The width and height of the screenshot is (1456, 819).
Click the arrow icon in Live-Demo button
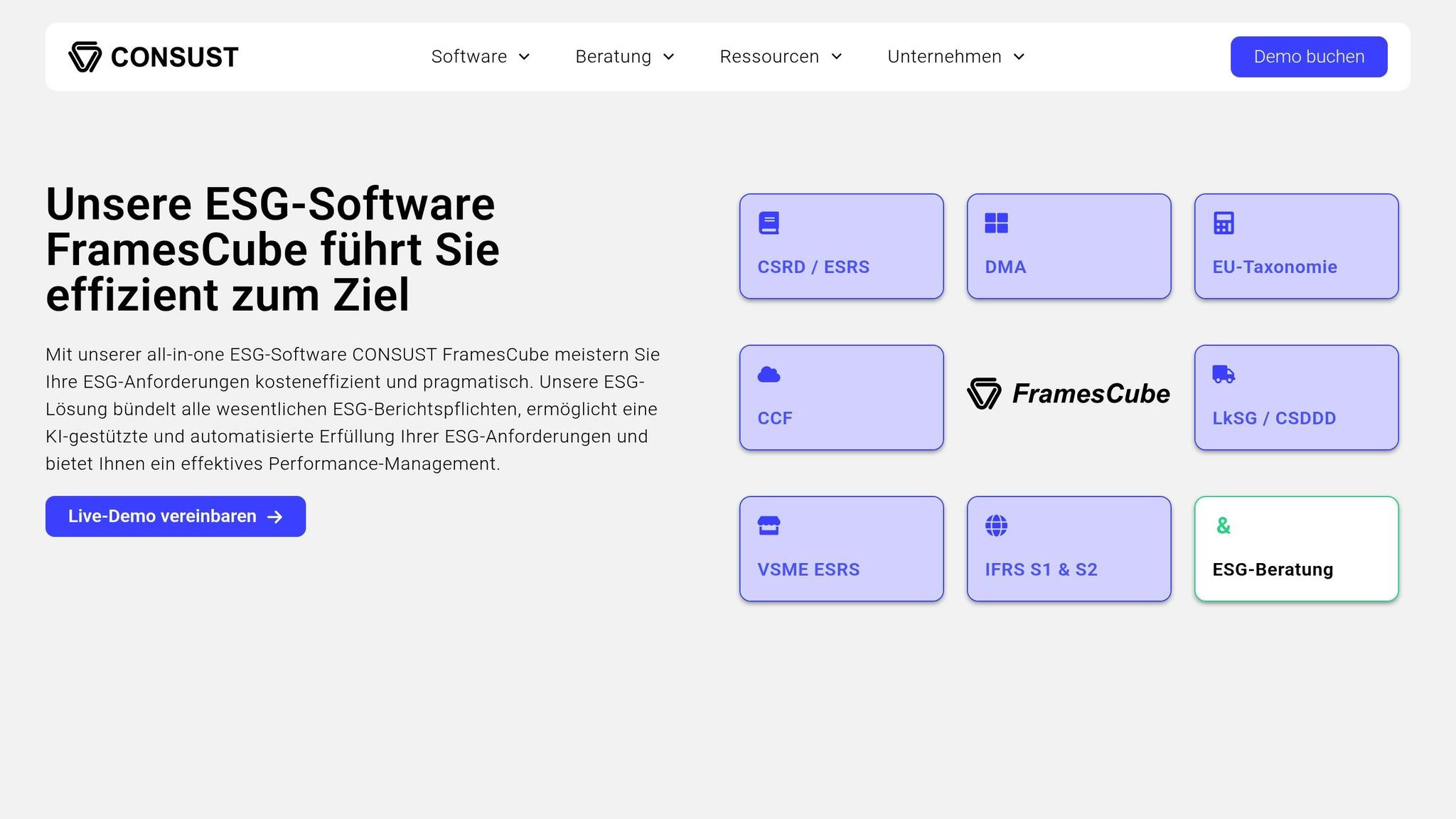275,517
